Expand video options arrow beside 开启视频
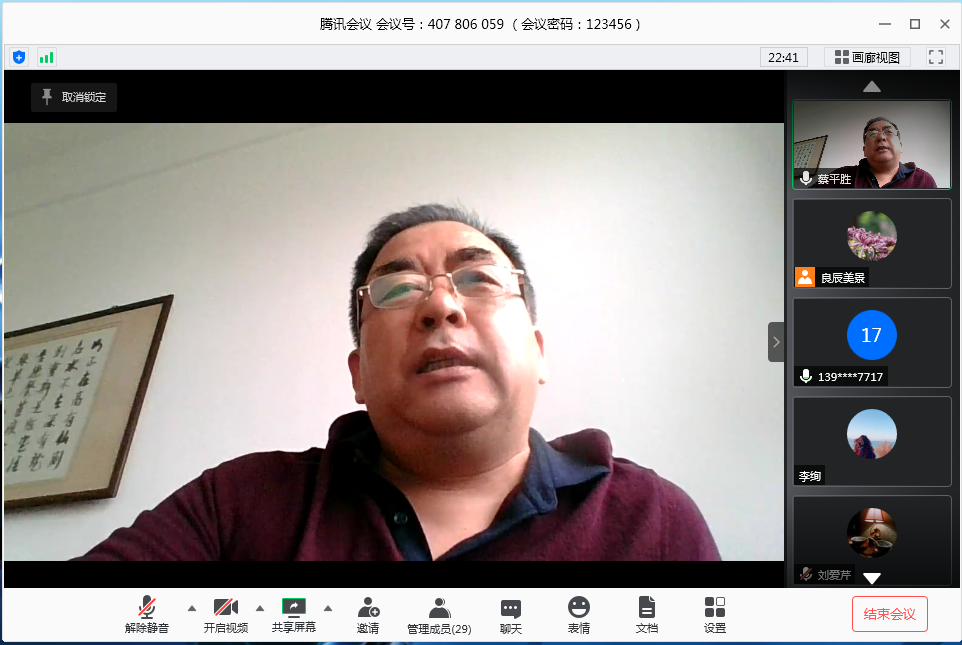Viewport: 962px width, 645px height. point(260,608)
